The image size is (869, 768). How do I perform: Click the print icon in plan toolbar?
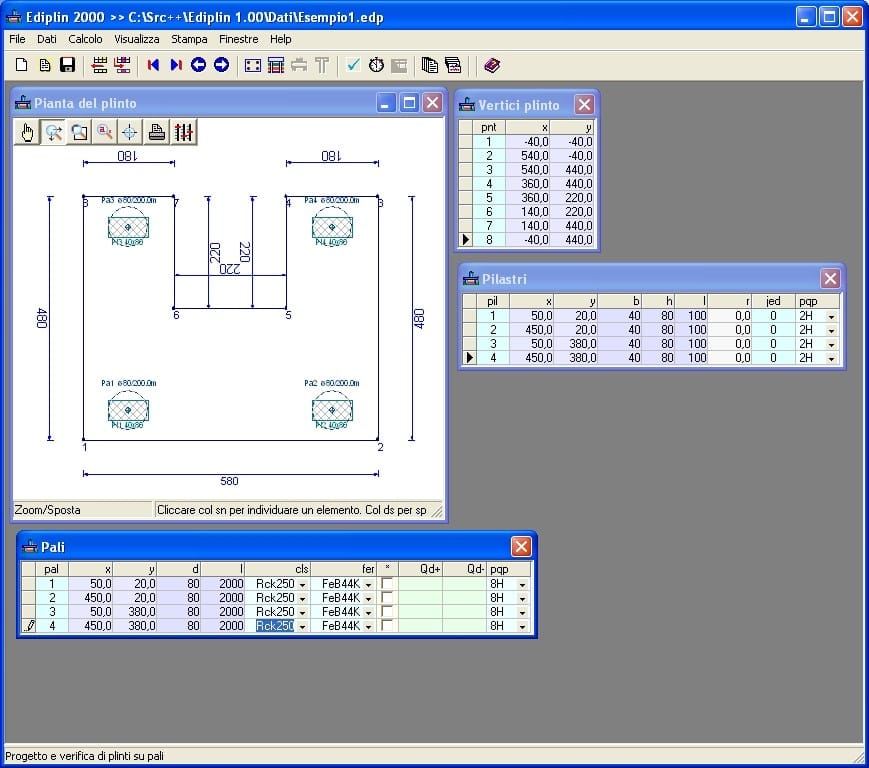click(157, 132)
